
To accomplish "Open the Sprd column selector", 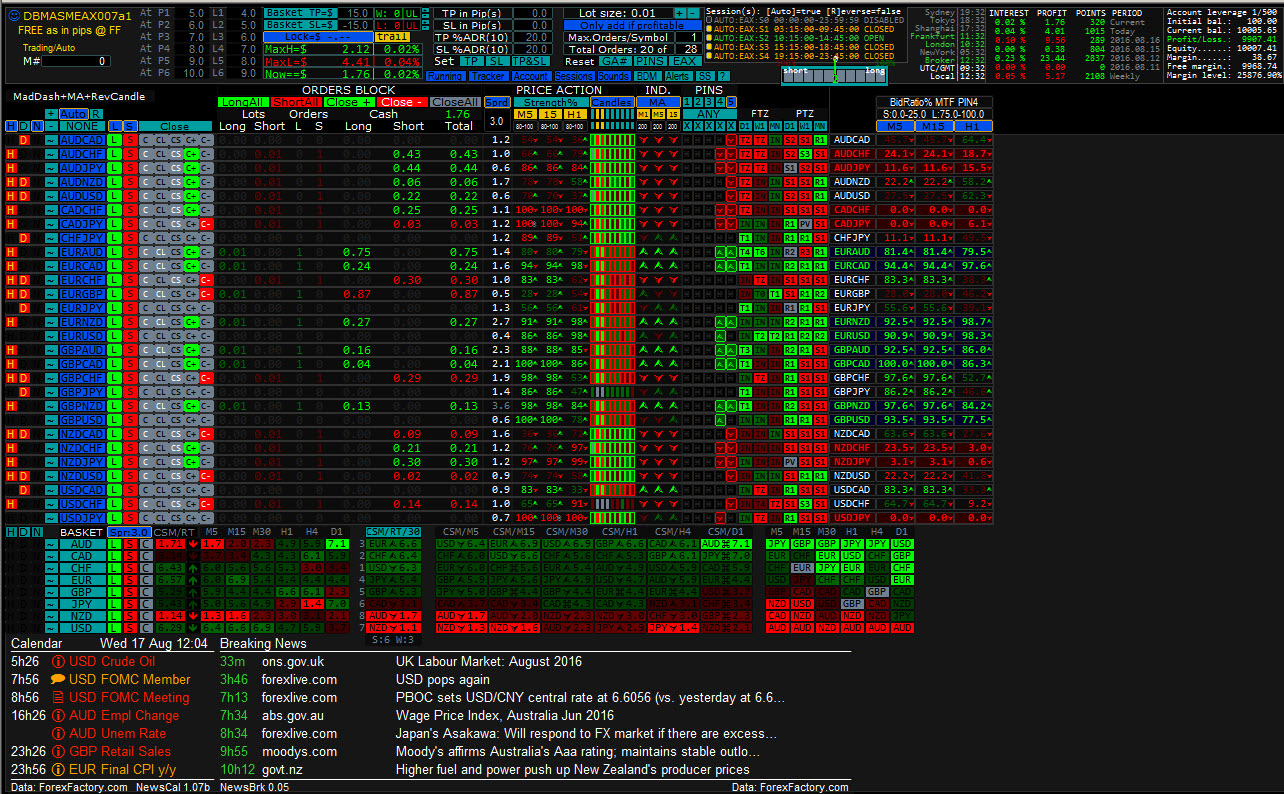I will (x=497, y=102).
